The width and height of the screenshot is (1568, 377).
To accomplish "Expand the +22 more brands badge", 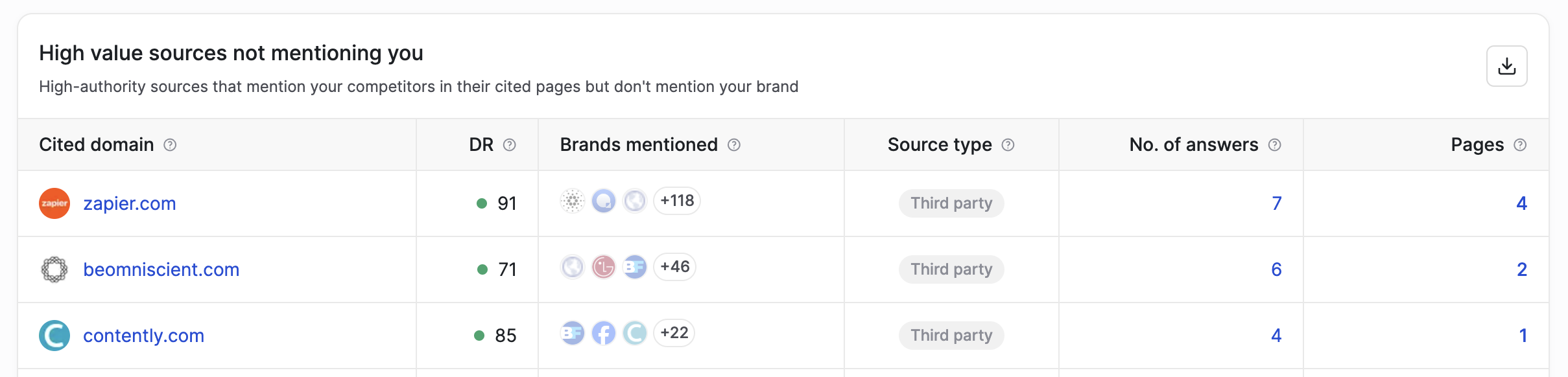I will pos(674,333).
